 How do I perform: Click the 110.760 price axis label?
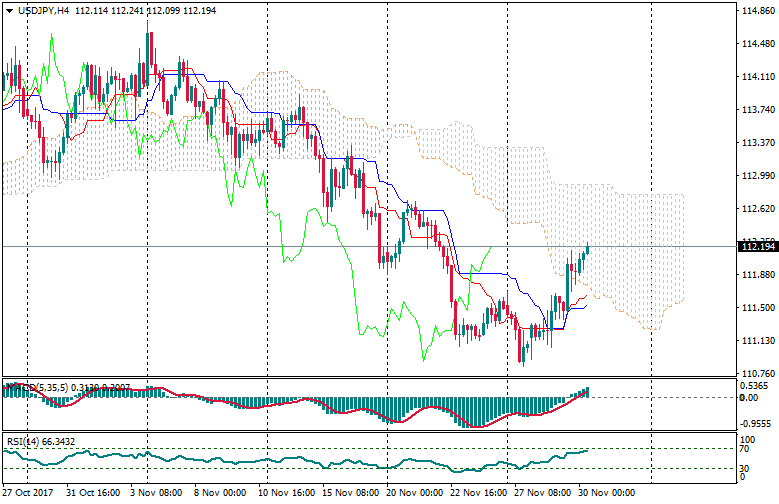click(756, 373)
